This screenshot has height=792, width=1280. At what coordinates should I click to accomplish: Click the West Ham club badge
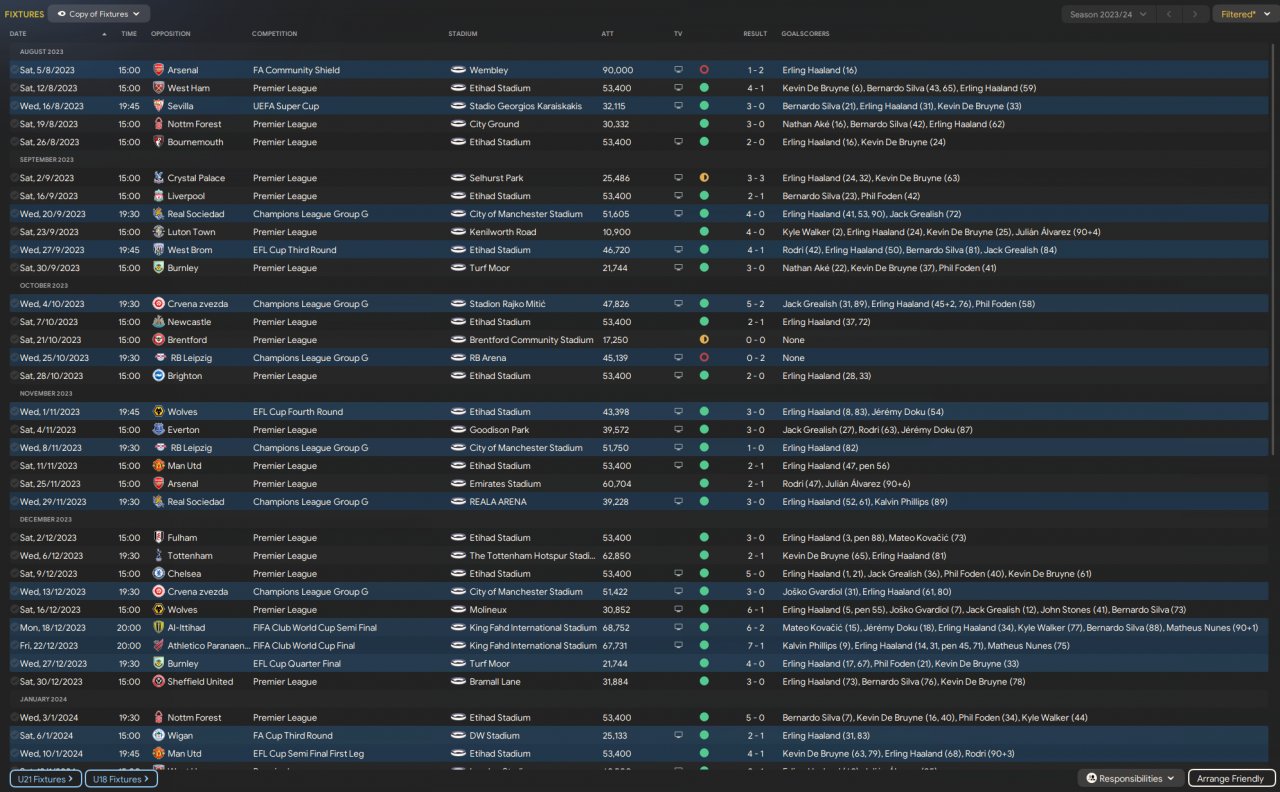[159, 88]
